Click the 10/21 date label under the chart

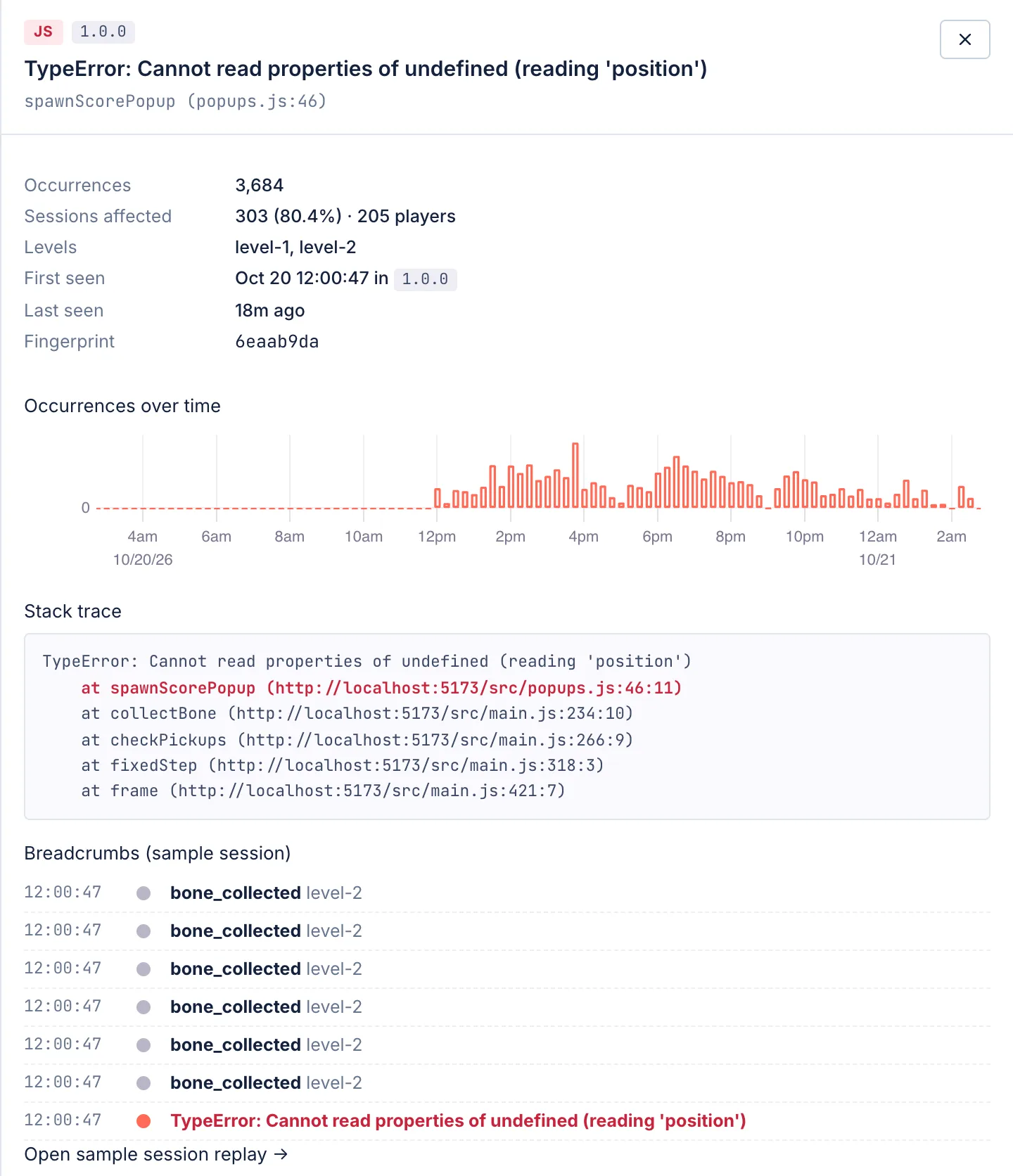(878, 560)
